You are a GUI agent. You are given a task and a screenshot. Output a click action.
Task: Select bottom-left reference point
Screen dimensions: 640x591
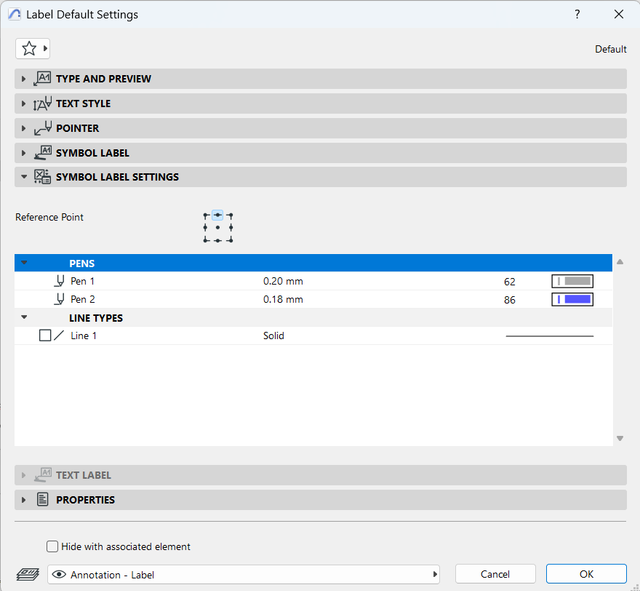(205, 240)
